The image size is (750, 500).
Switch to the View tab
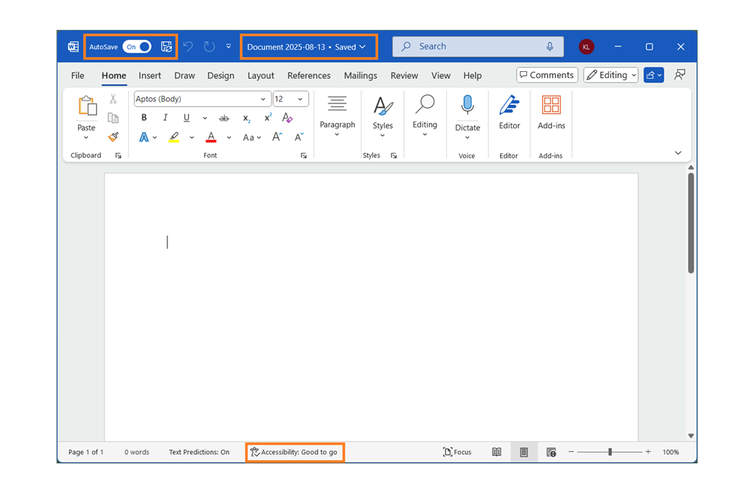(441, 76)
